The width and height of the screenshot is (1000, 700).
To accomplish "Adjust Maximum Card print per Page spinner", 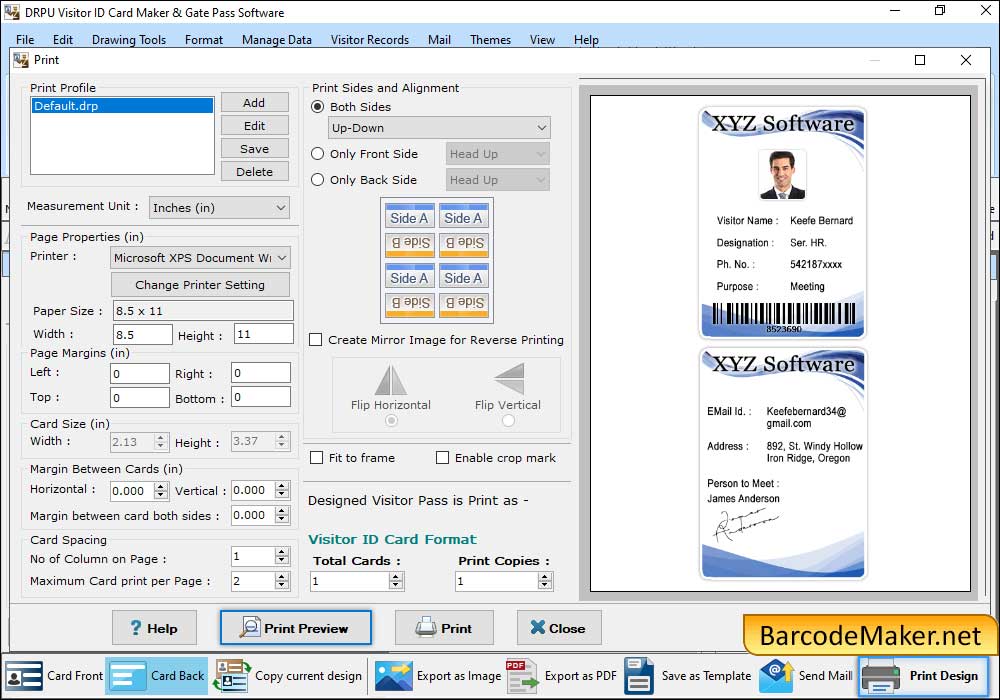I will (282, 581).
